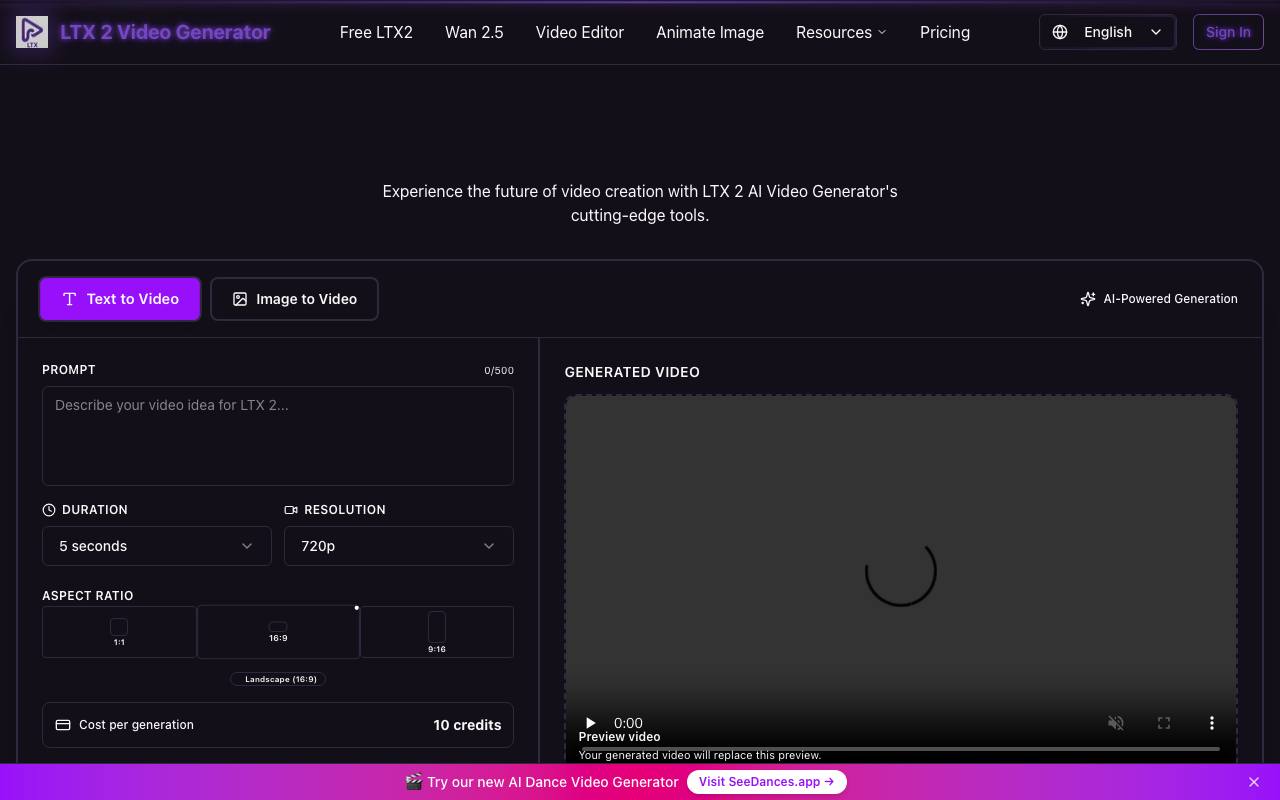
Task: Click the 0:00 video time display
Action: [628, 723]
